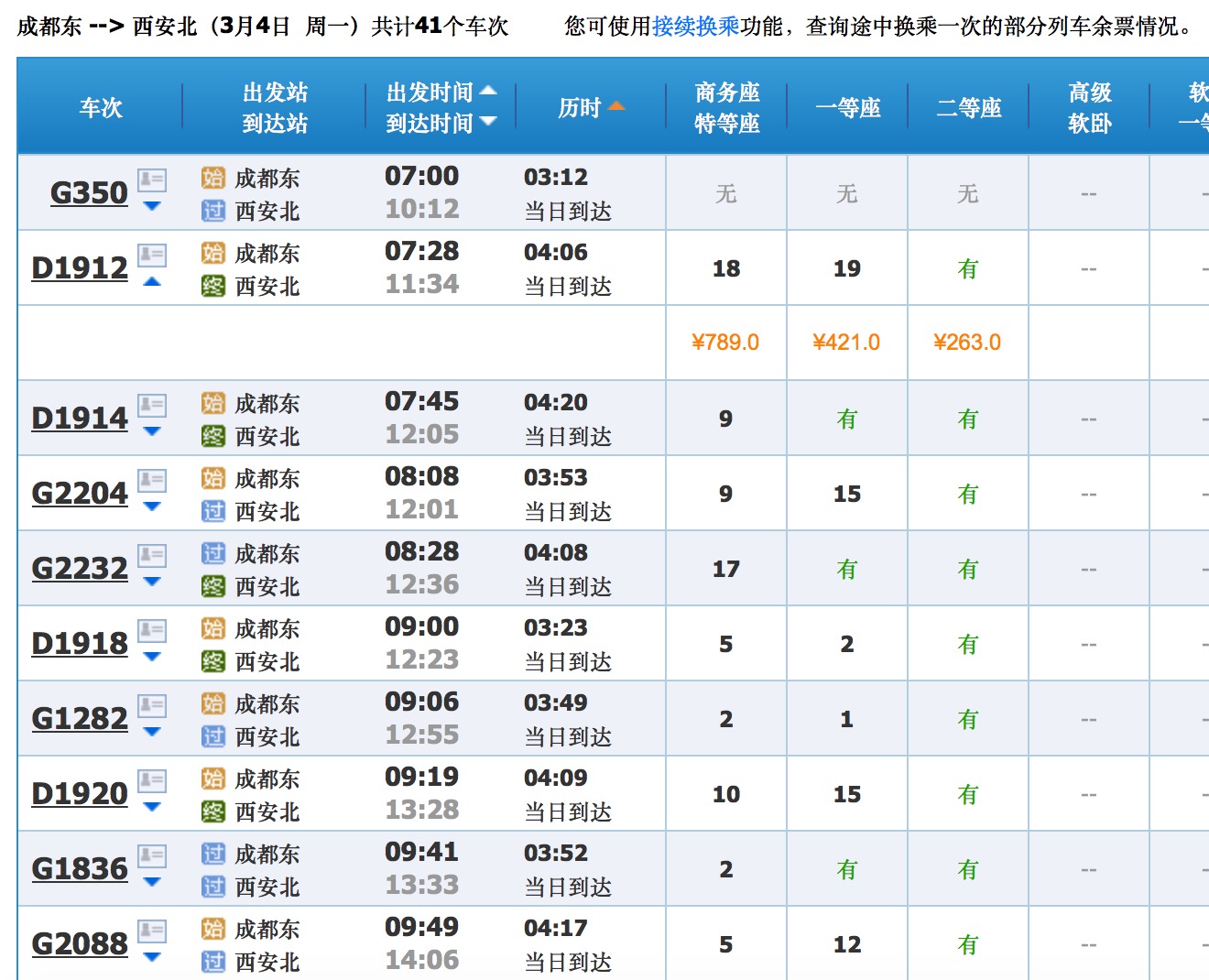Click second class price ¥263.0
The height and width of the screenshot is (980, 1209).
pos(967,343)
